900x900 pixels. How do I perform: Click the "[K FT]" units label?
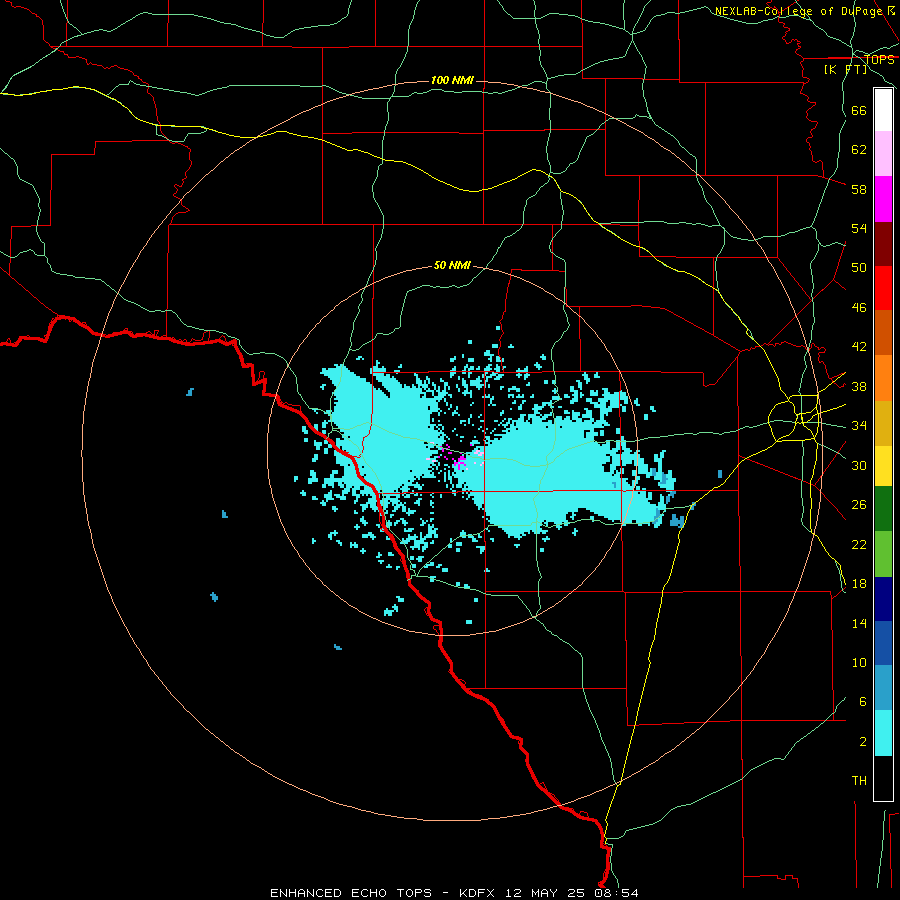[x=846, y=69]
